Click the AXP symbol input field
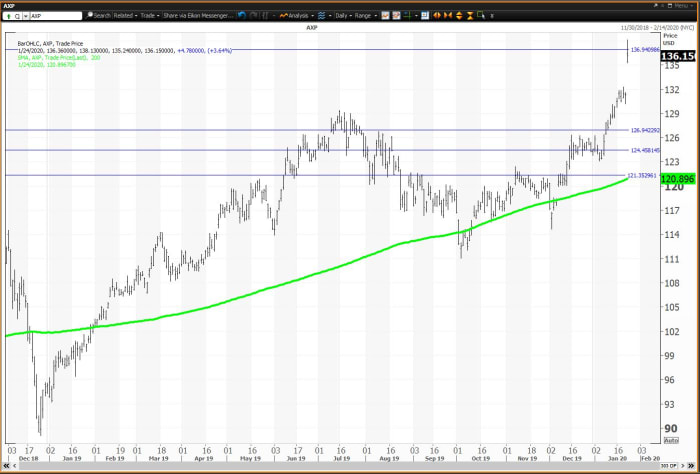The height and width of the screenshot is (474, 700). pyautogui.click(x=55, y=16)
